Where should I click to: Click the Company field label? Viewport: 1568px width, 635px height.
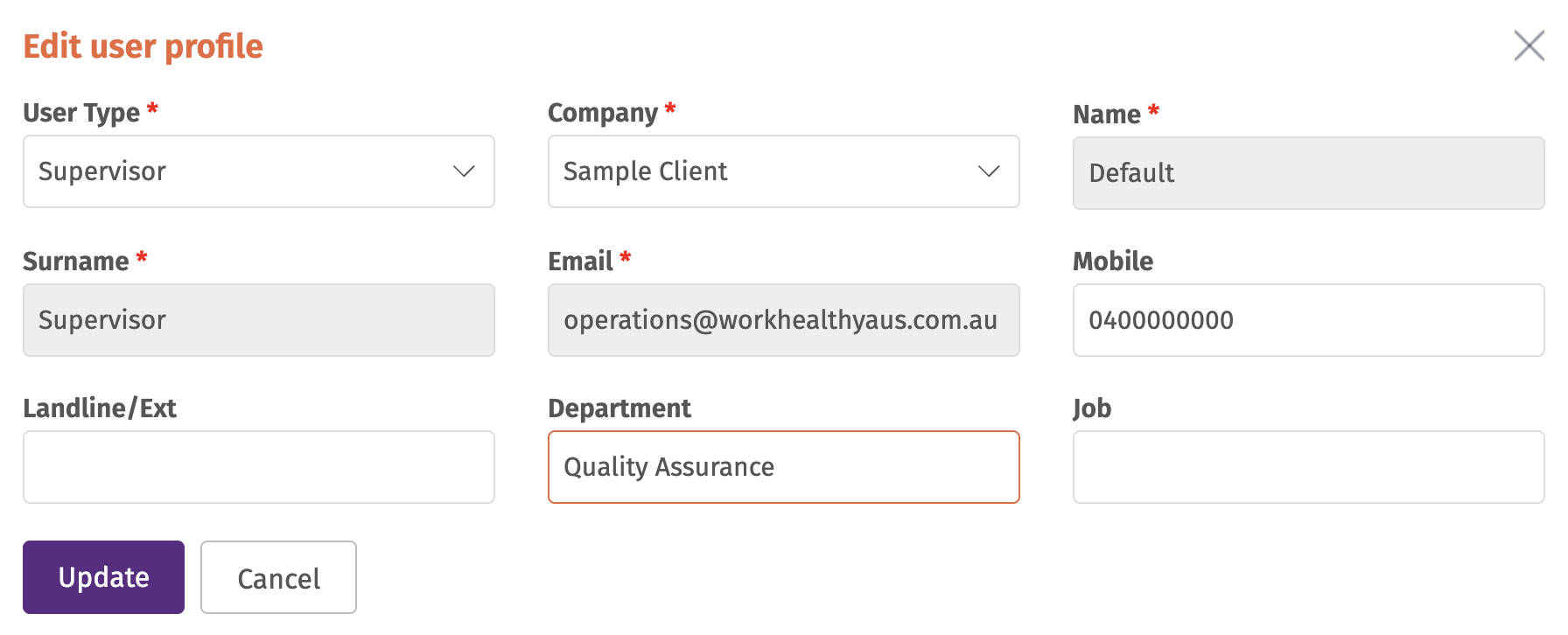pos(603,113)
